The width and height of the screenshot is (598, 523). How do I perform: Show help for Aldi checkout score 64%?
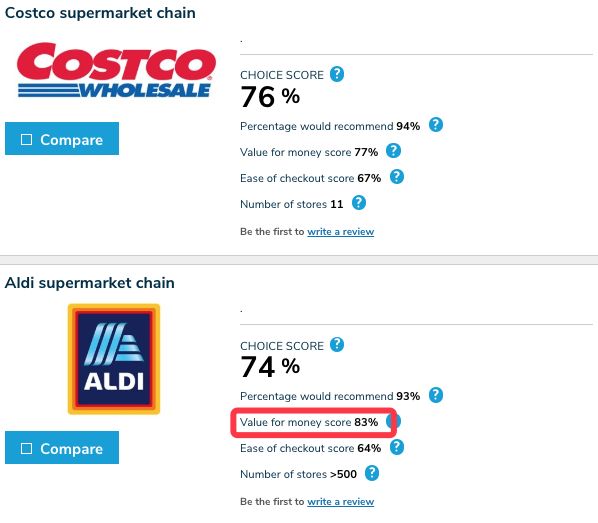tap(397, 447)
